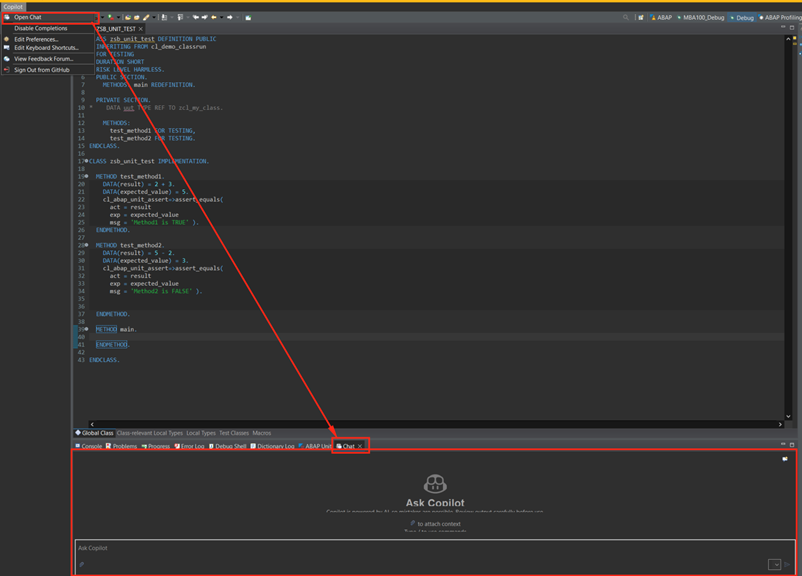
Task: Switch to the MBA100_Debug perspective
Action: pos(700,17)
